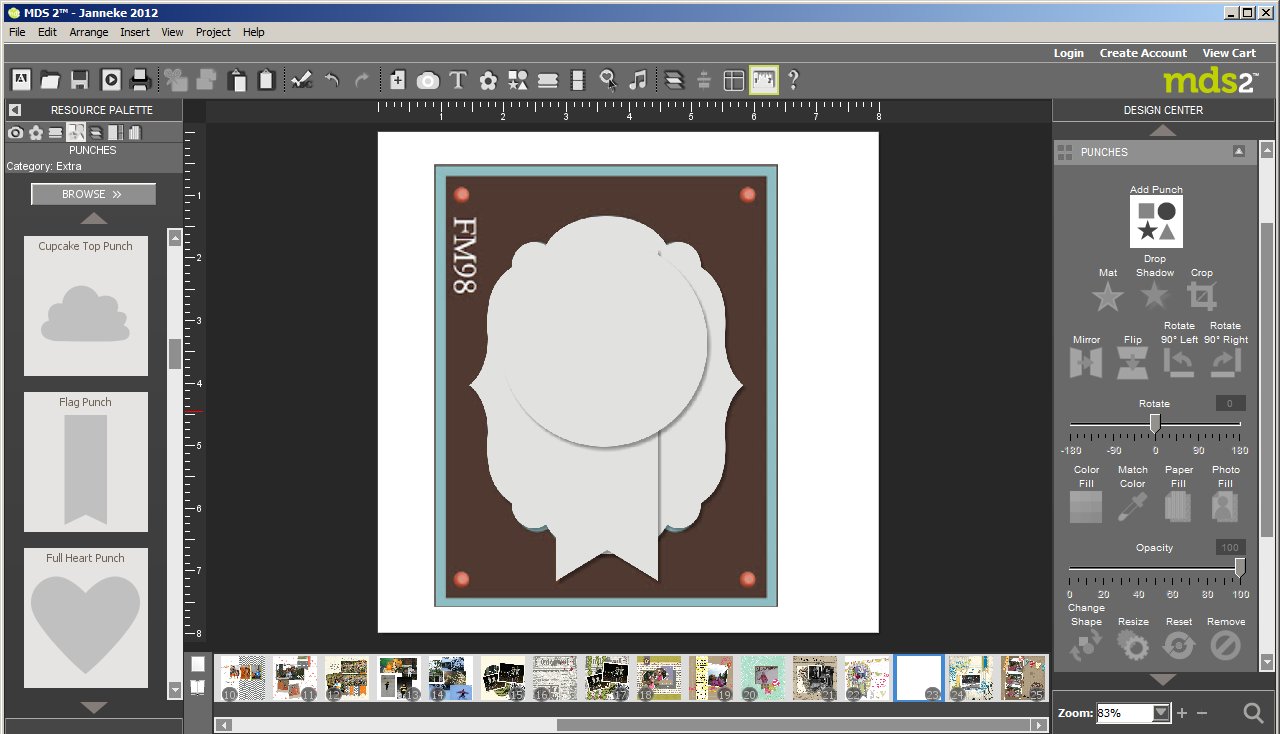Open the Arrange menu
Screen dimensions: 1280x734
pos(89,32)
